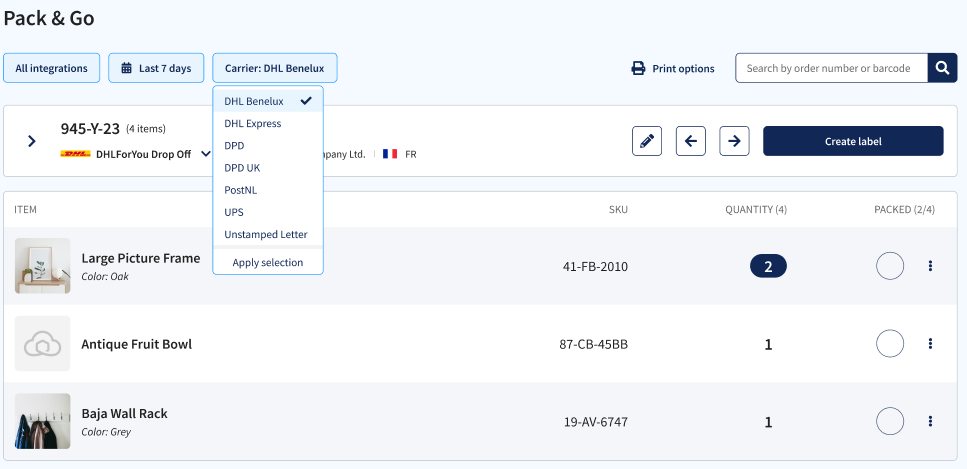Click Antique Fruit Bowl placeholder image
Viewport: 967px width, 469px height.
pos(43,344)
